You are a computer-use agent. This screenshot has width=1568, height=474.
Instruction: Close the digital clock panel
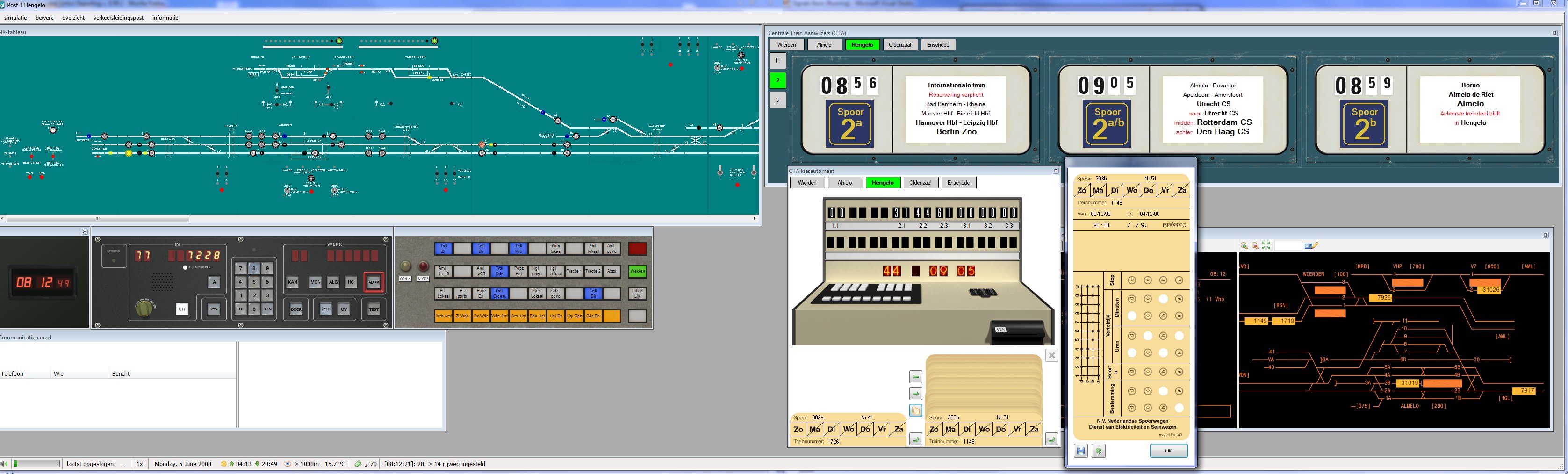(x=85, y=232)
